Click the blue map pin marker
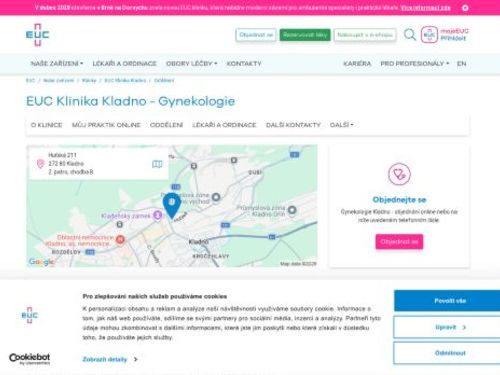The width and height of the screenshot is (500, 375). coord(172,206)
